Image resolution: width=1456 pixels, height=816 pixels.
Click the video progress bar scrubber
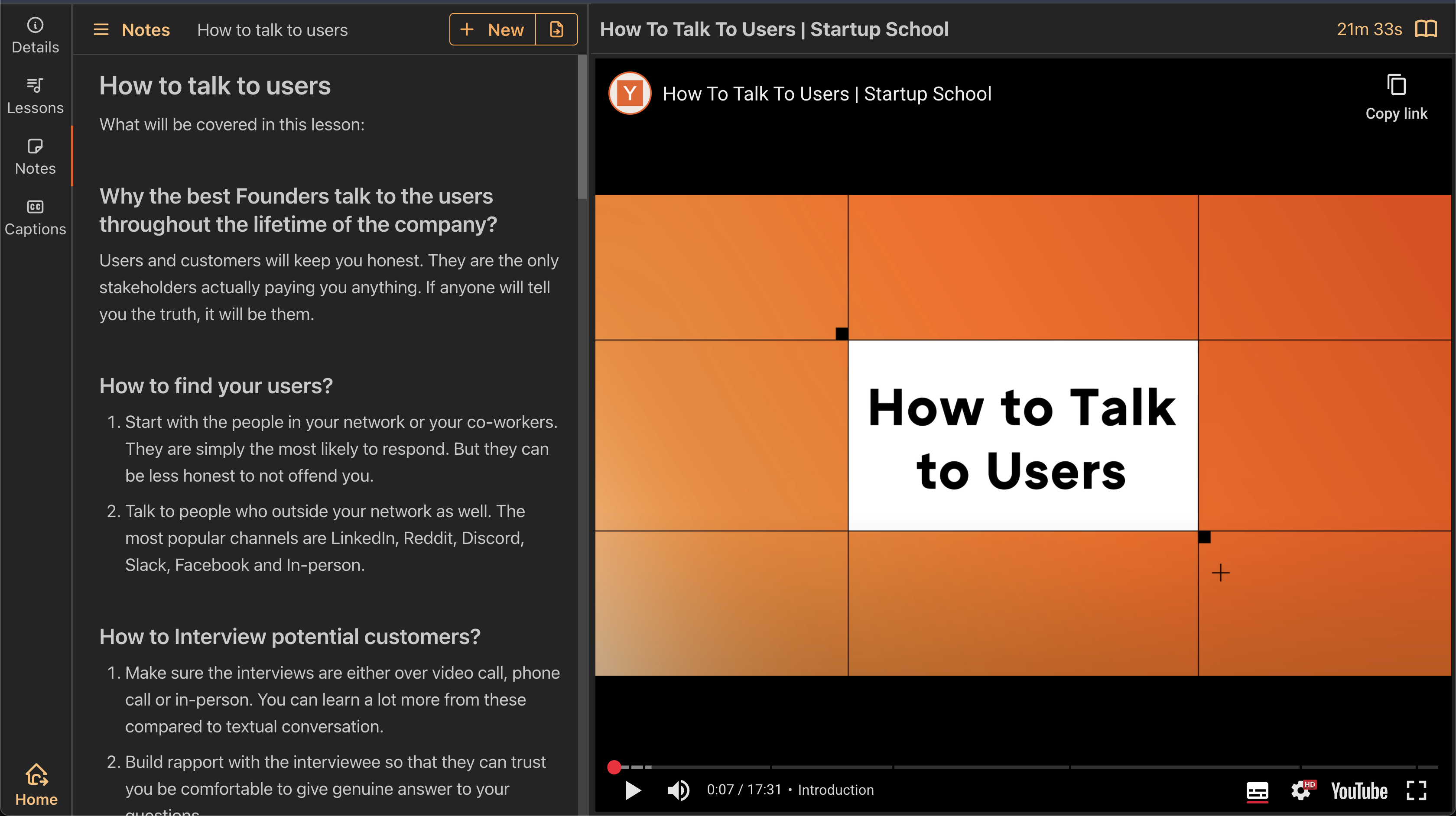click(614, 767)
